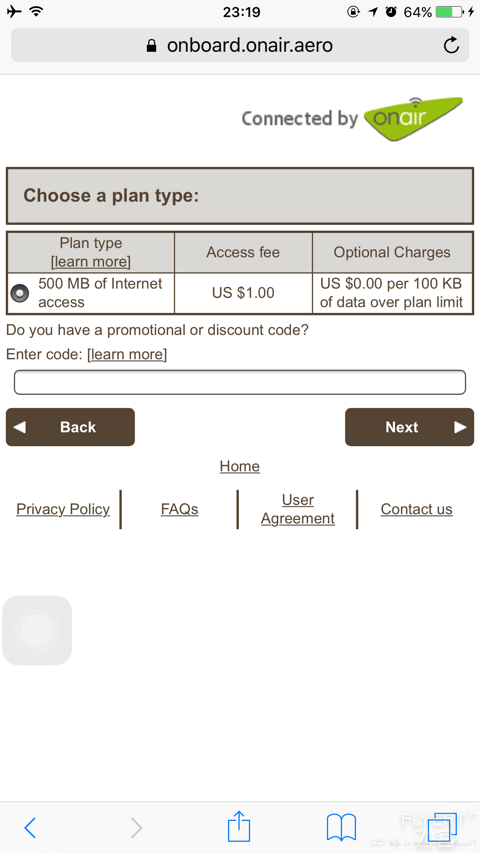Image resolution: width=480 pixels, height=853 pixels.
Task: Tap the Safari reload page icon
Action: coord(451,45)
